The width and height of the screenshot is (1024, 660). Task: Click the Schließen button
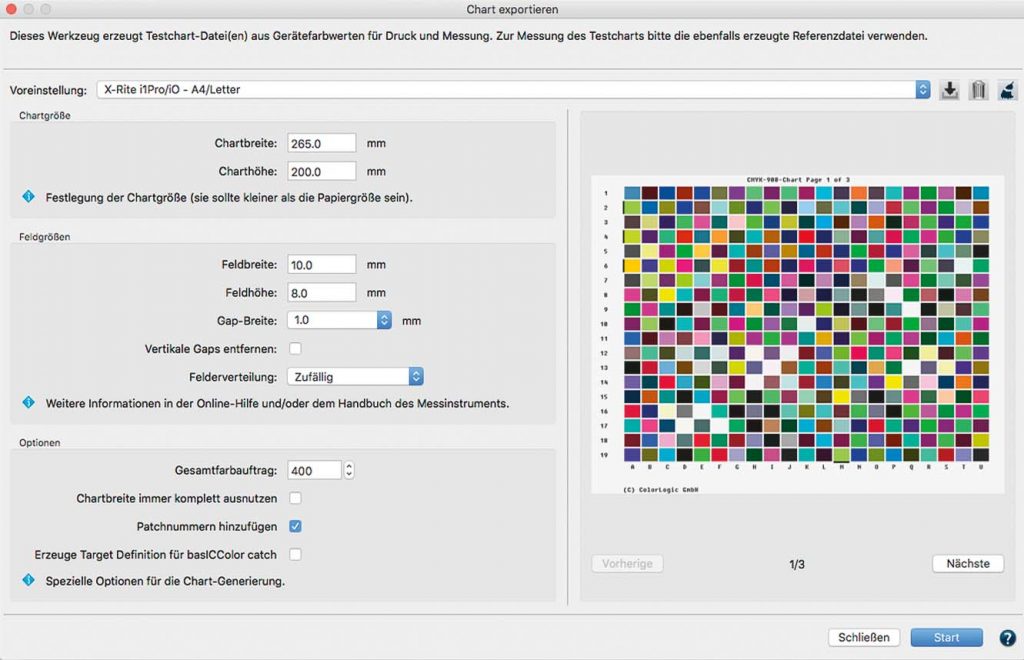click(864, 637)
